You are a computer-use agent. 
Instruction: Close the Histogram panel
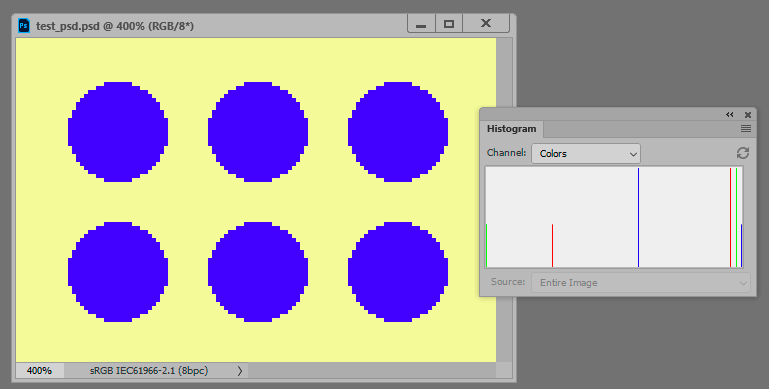coord(747,115)
